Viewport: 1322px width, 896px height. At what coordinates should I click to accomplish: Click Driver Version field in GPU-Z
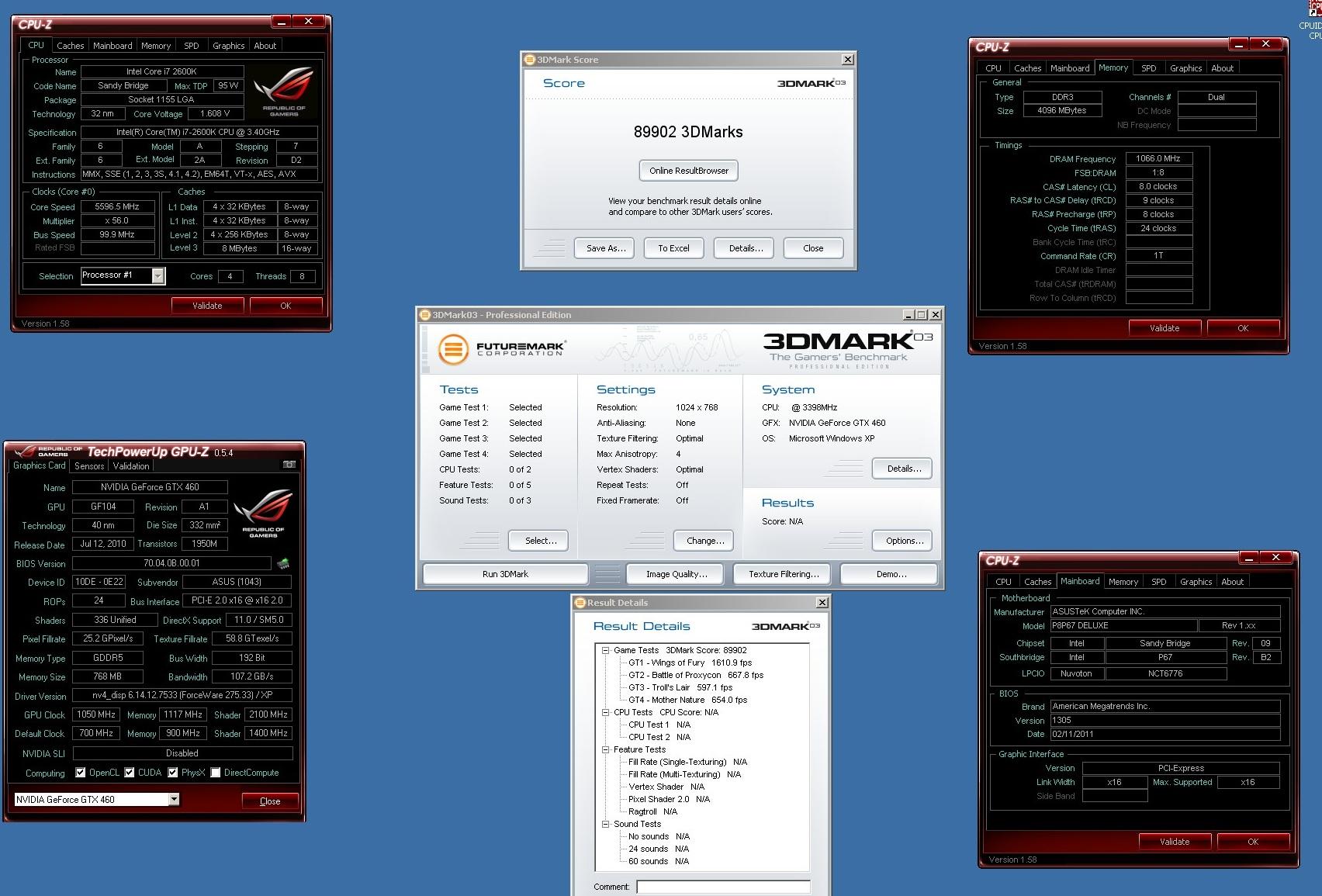click(182, 695)
